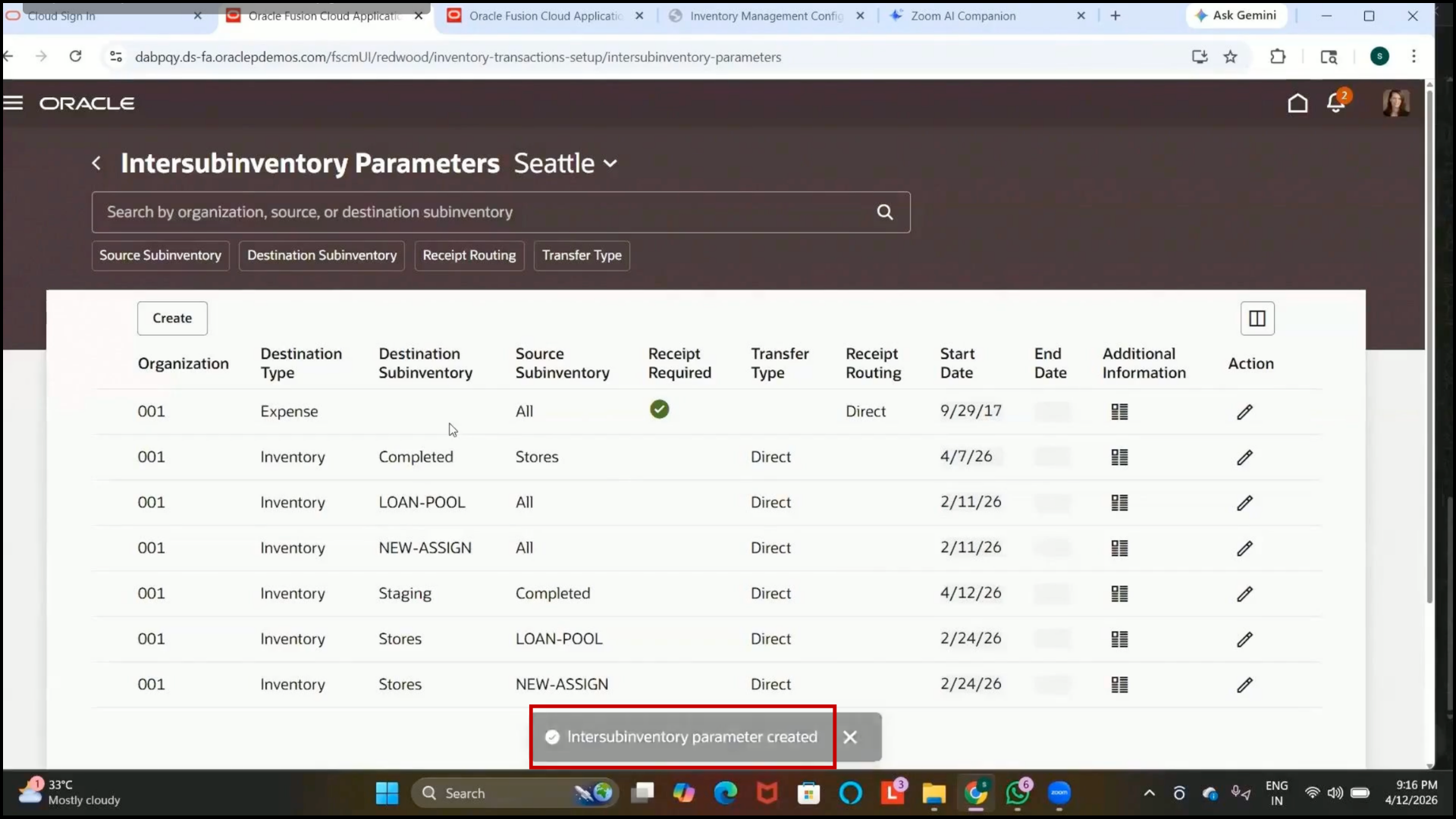1456x819 pixels.
Task: Open additional information for Staging row
Action: coord(1119,594)
